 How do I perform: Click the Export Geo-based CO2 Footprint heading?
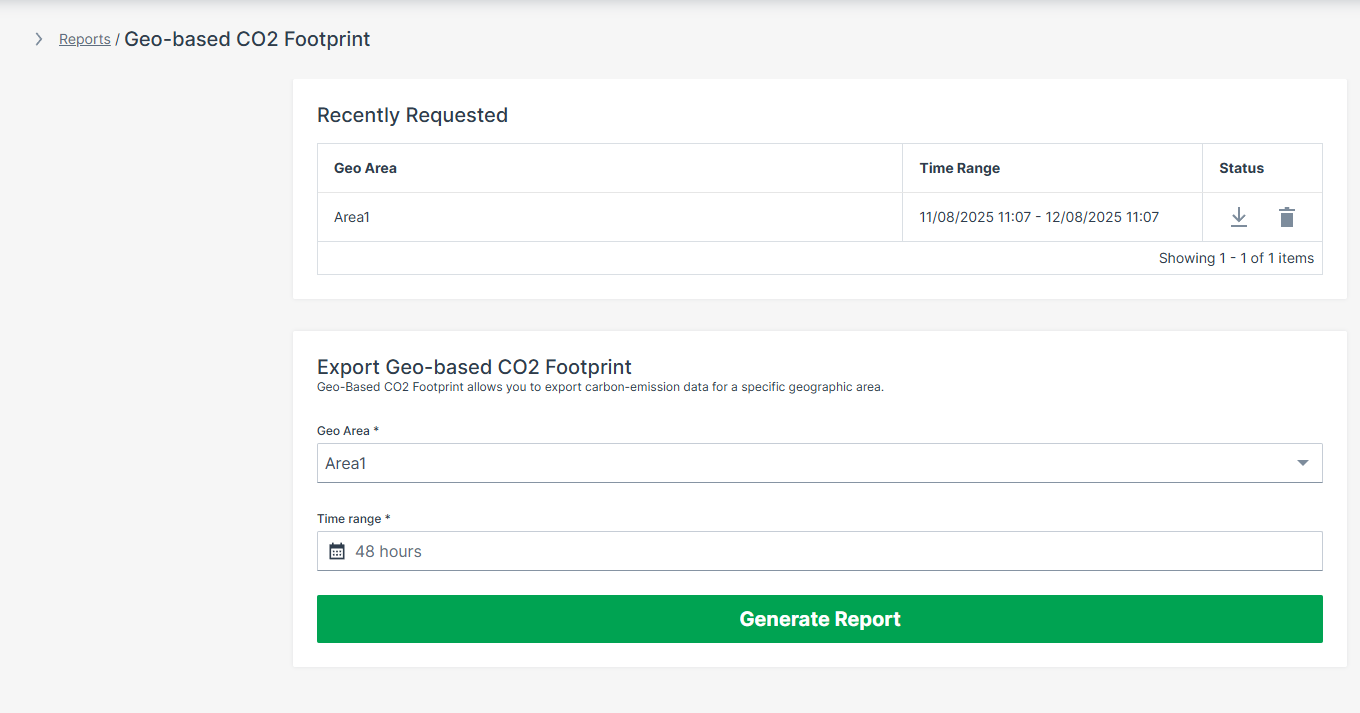474,366
